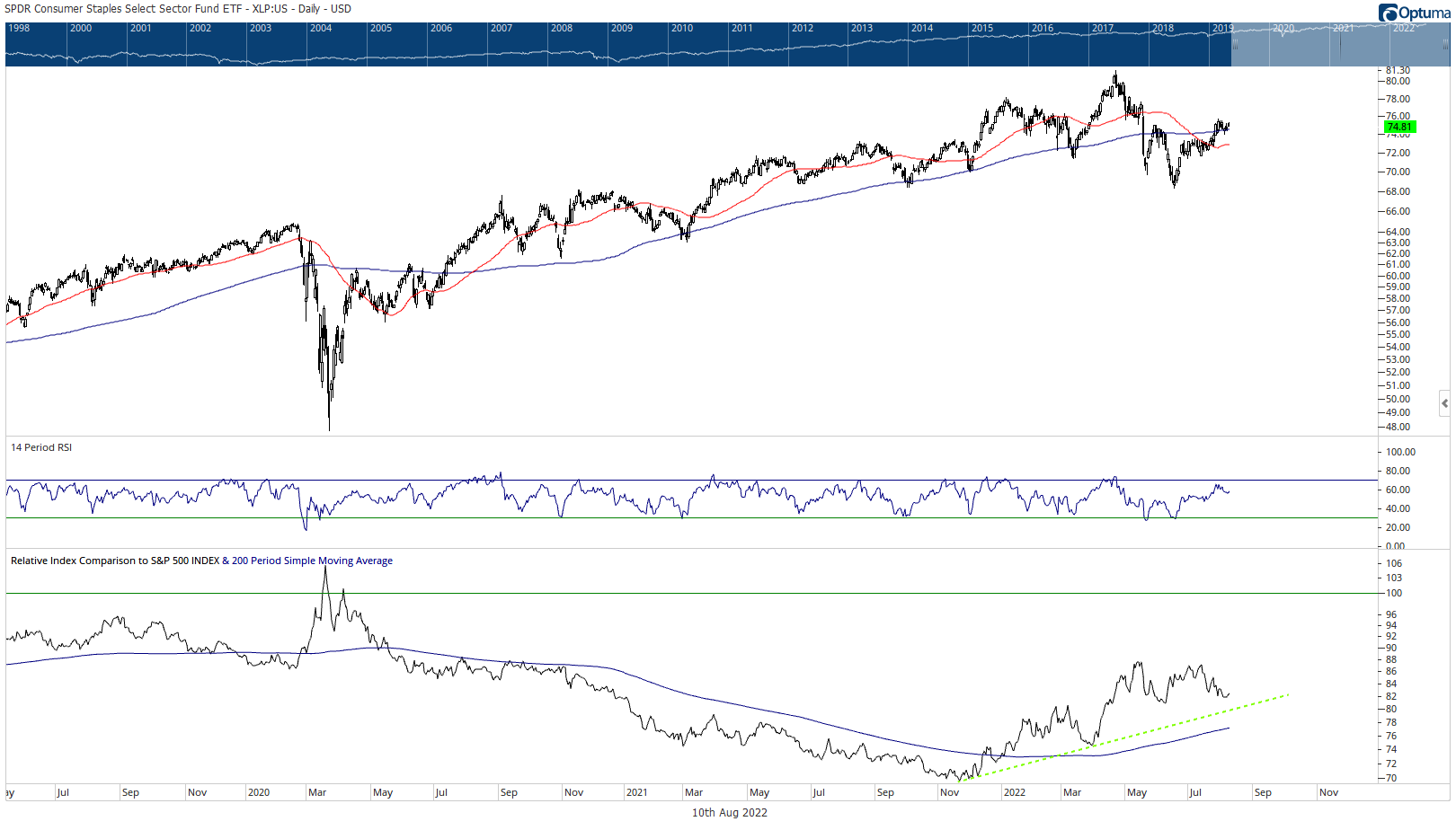The image size is (1456, 830).
Task: Collapse the right side panel arrow
Action: 1444,403
